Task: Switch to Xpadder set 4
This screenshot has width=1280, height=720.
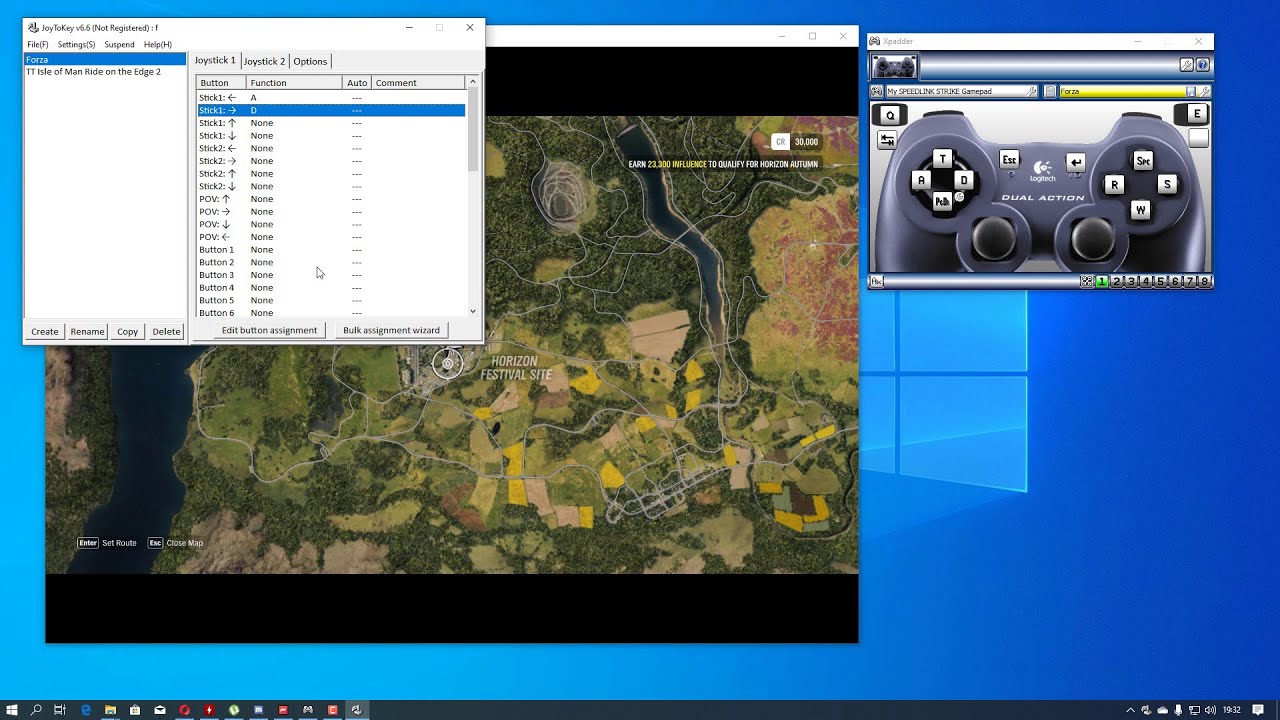Action: (1146, 282)
